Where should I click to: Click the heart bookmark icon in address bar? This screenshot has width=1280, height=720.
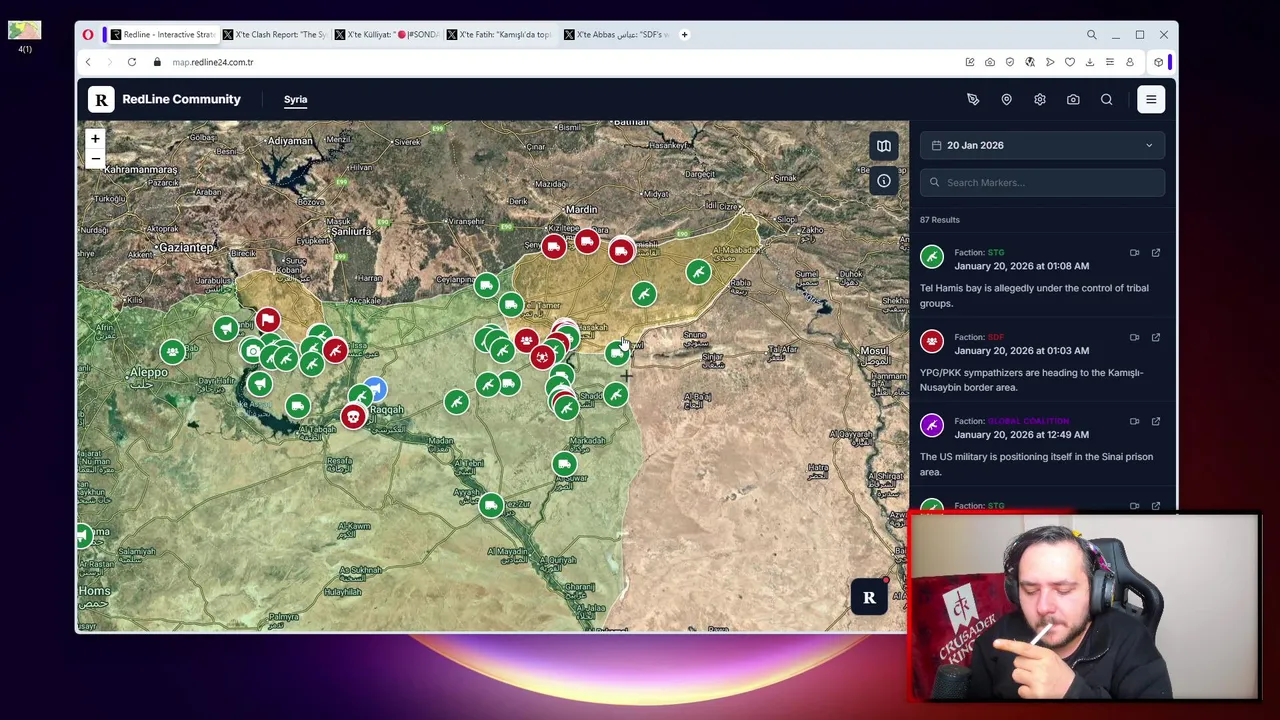point(1070,62)
